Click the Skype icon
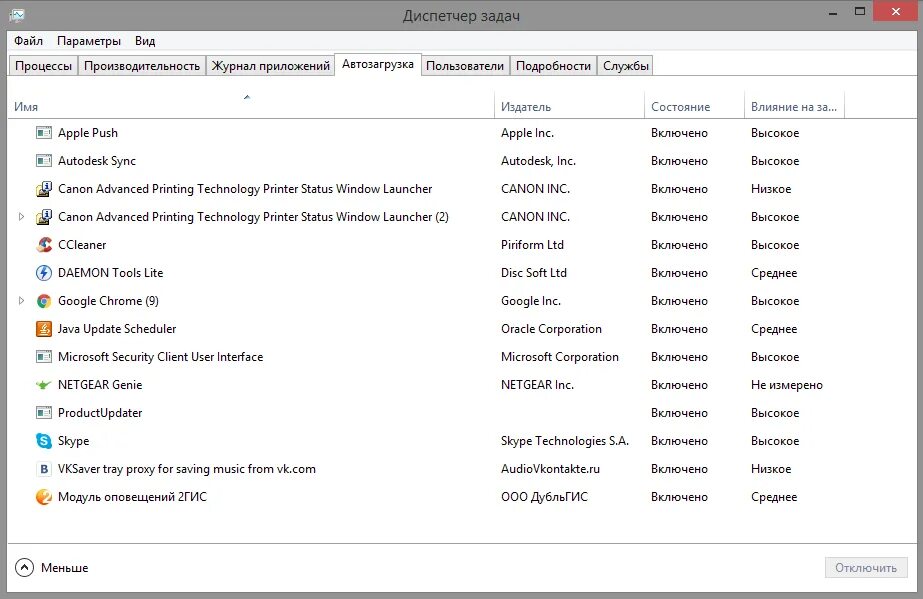The image size is (923, 599). (44, 441)
